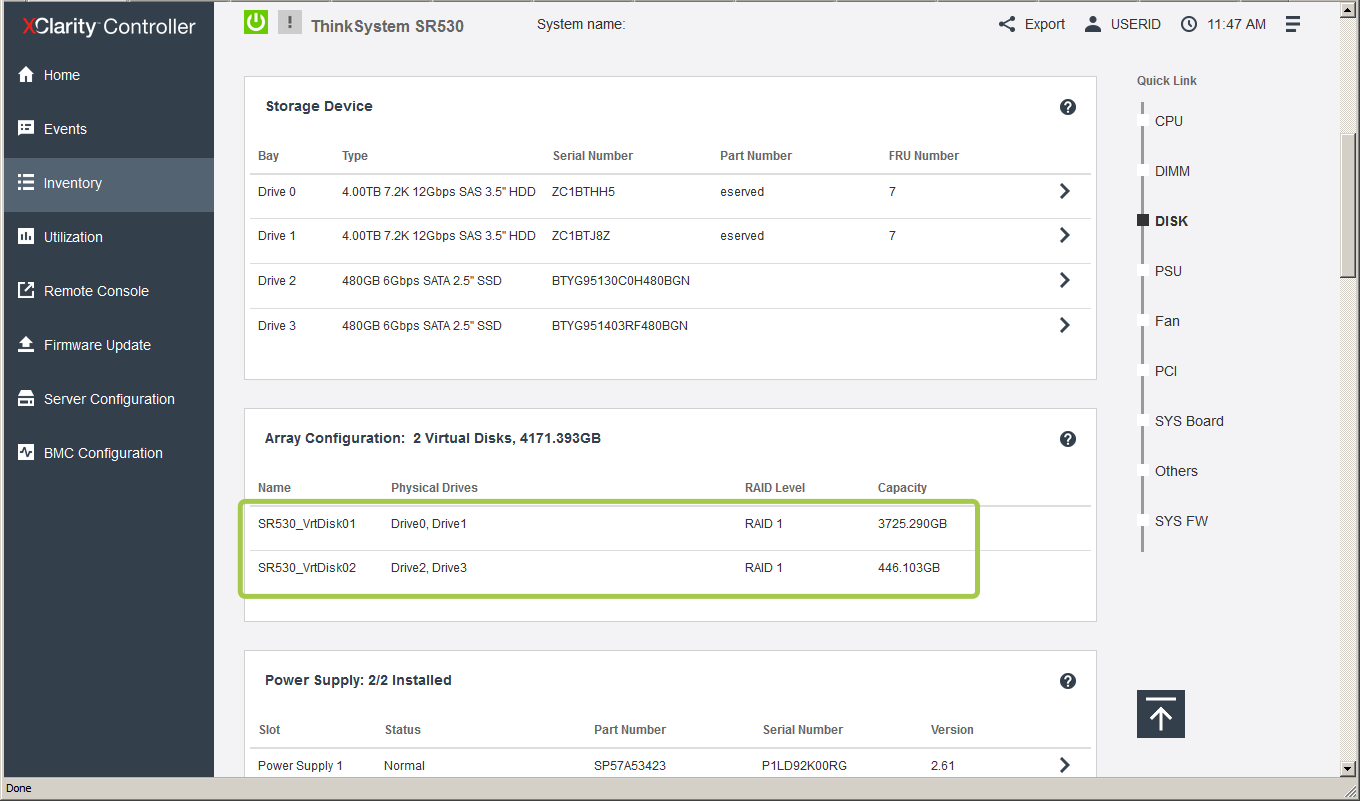Image resolution: width=1360 pixels, height=801 pixels.
Task: Expand Drive 3 details chevron
Action: pyautogui.click(x=1064, y=325)
